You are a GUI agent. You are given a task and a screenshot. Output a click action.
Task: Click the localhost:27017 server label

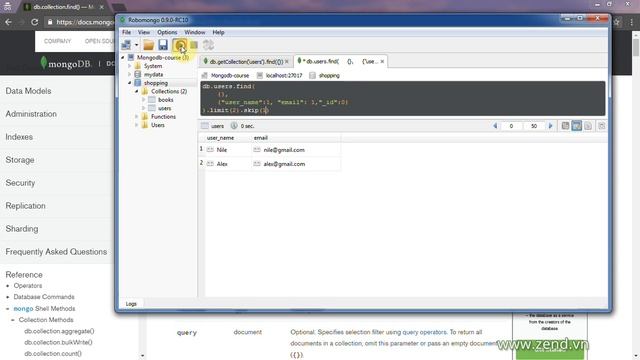tap(284, 76)
